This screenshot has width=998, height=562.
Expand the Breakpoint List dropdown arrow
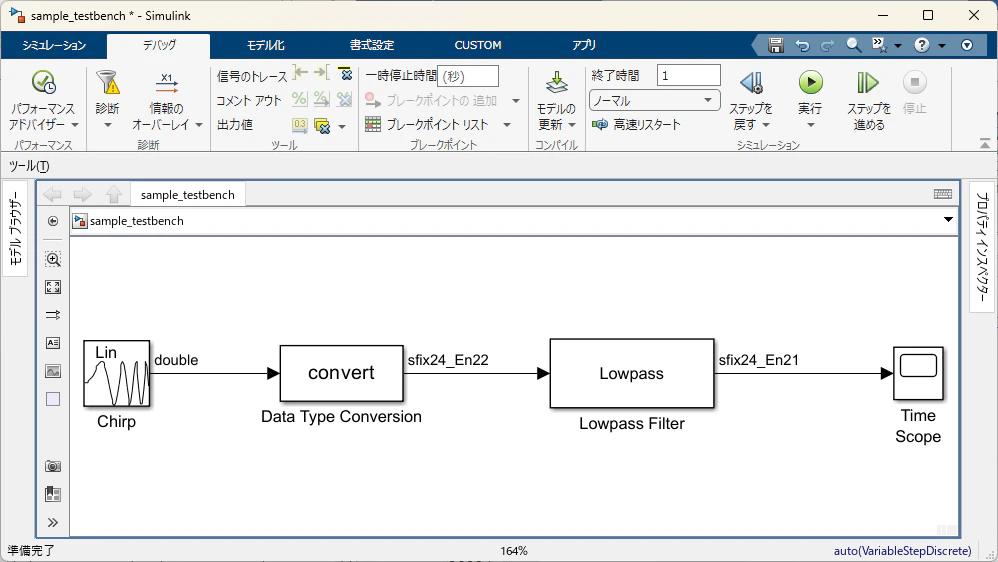tap(507, 125)
